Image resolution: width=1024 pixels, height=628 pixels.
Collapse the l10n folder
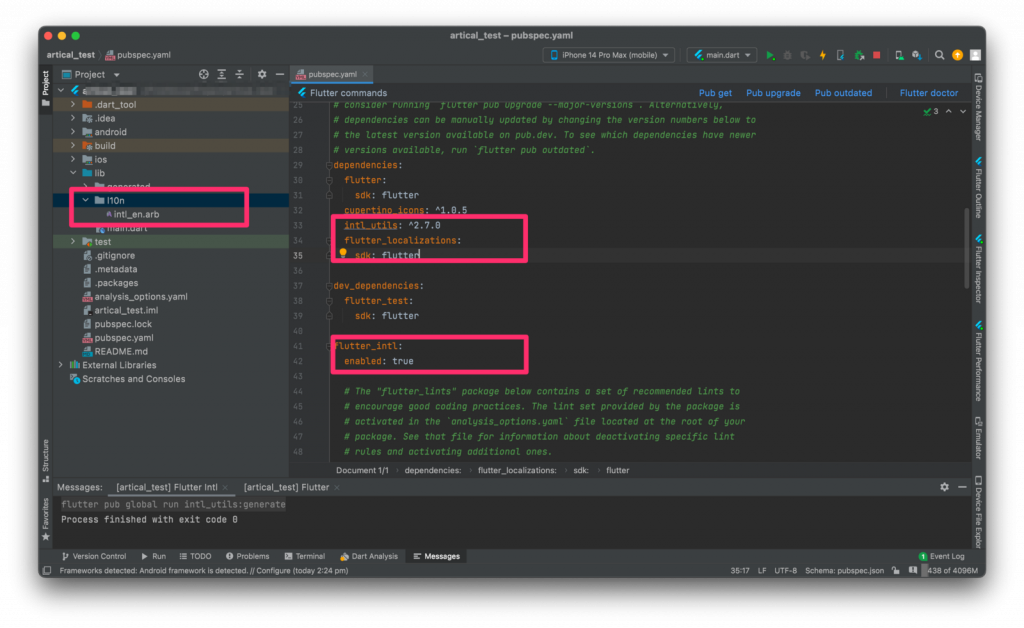pyautogui.click(x=86, y=200)
